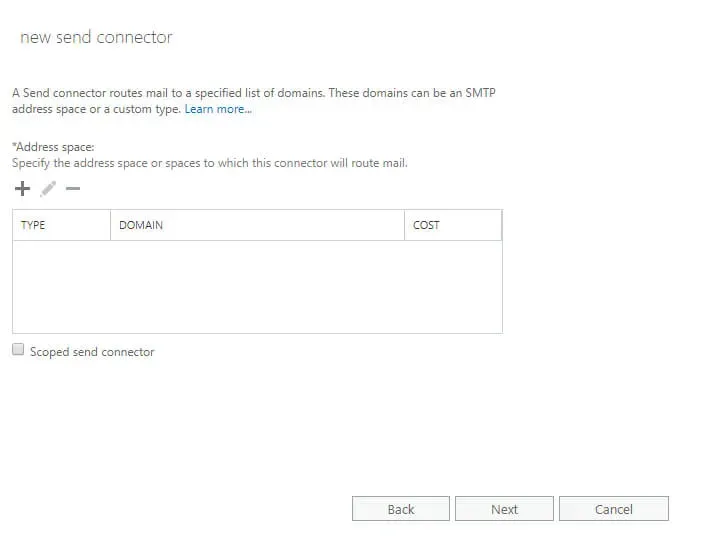
Task: Select the '*Address space:' label
Action: 53,147
